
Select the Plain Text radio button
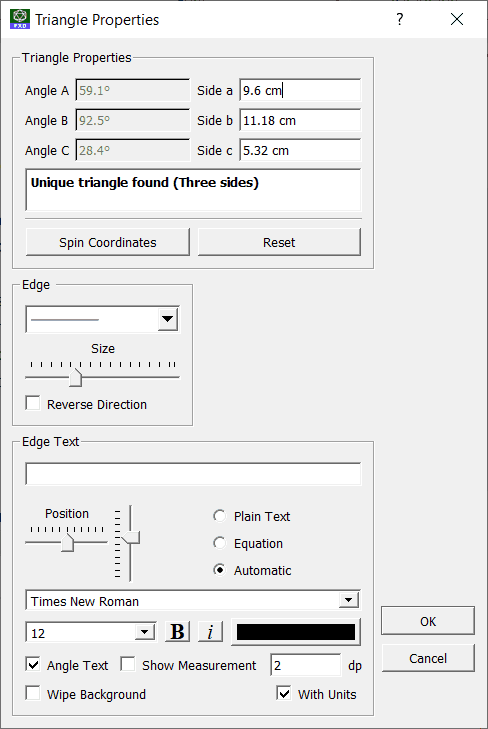click(219, 516)
